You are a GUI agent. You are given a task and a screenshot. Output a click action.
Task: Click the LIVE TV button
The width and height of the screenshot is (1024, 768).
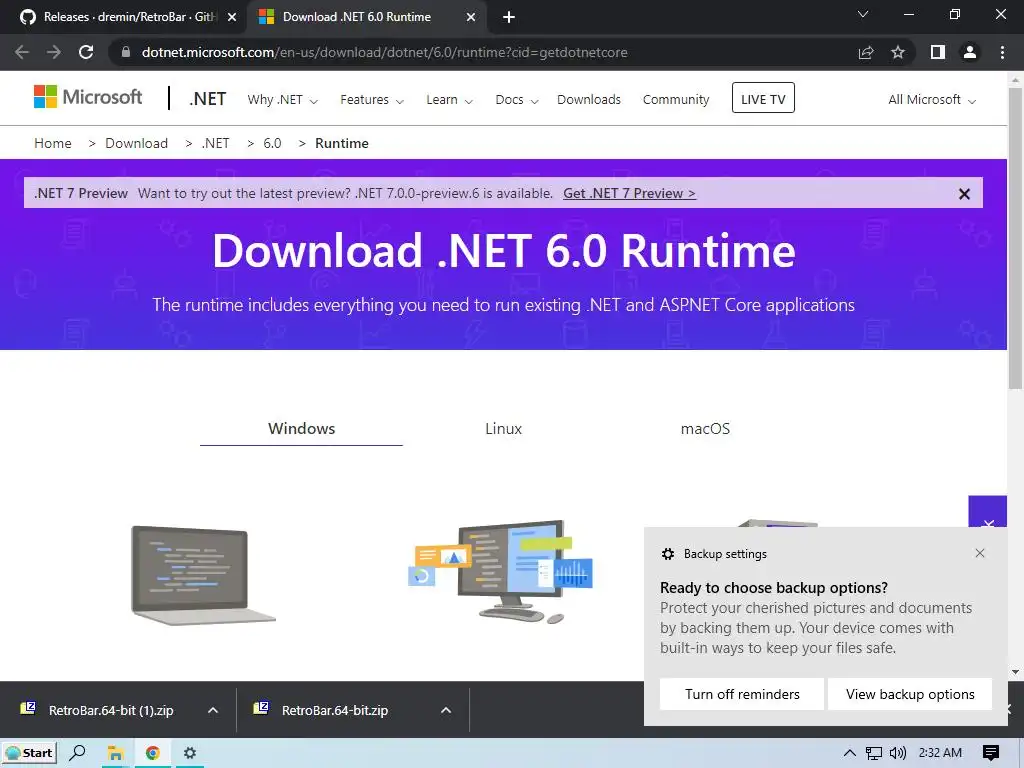pyautogui.click(x=763, y=98)
